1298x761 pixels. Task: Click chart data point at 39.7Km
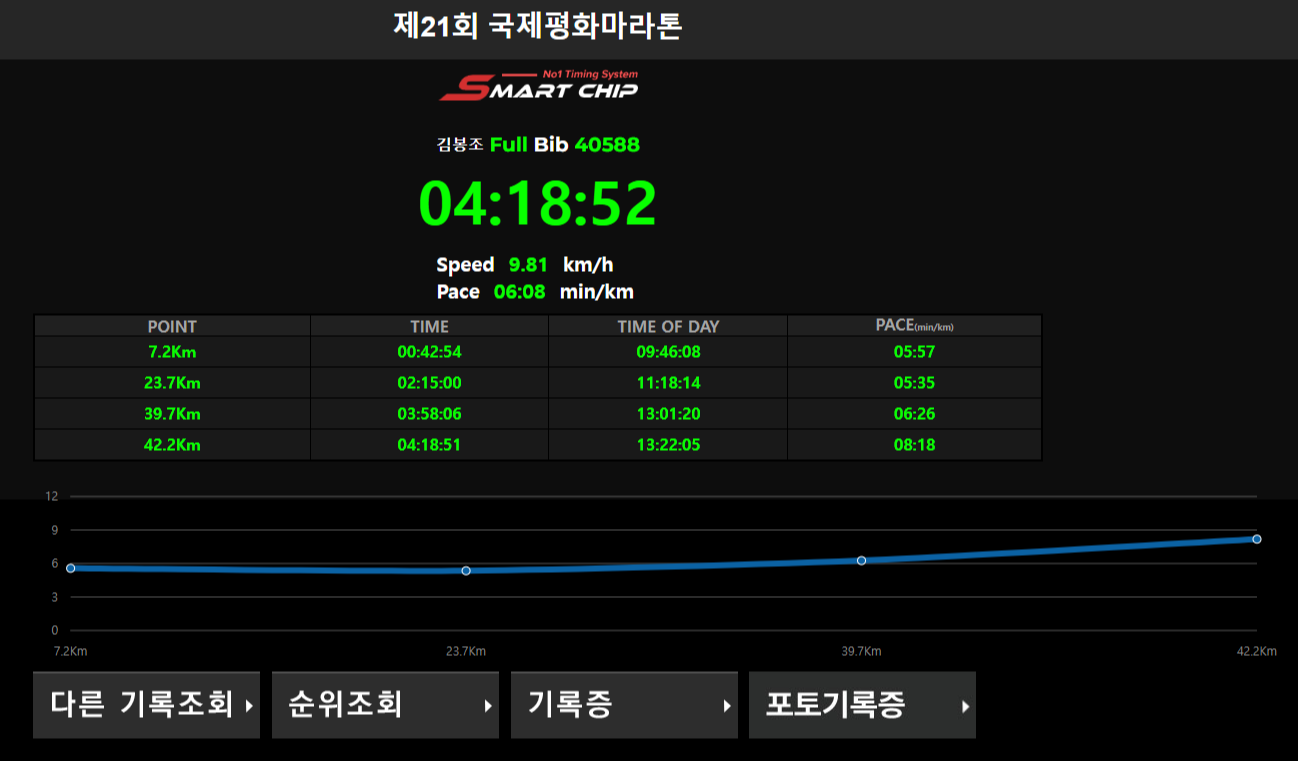[861, 560]
